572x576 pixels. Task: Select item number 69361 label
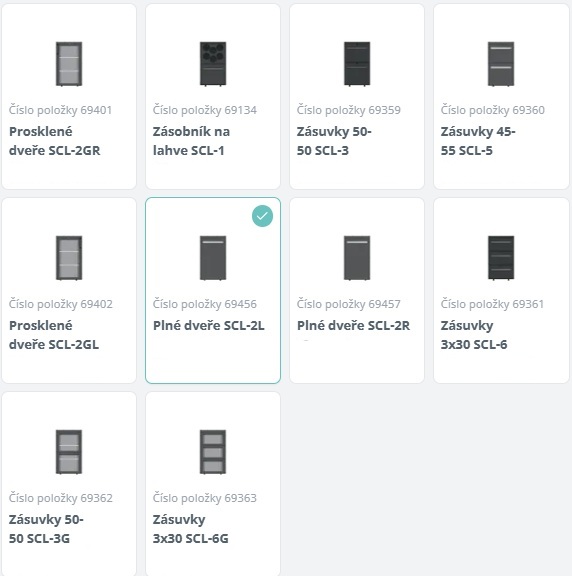(492, 304)
